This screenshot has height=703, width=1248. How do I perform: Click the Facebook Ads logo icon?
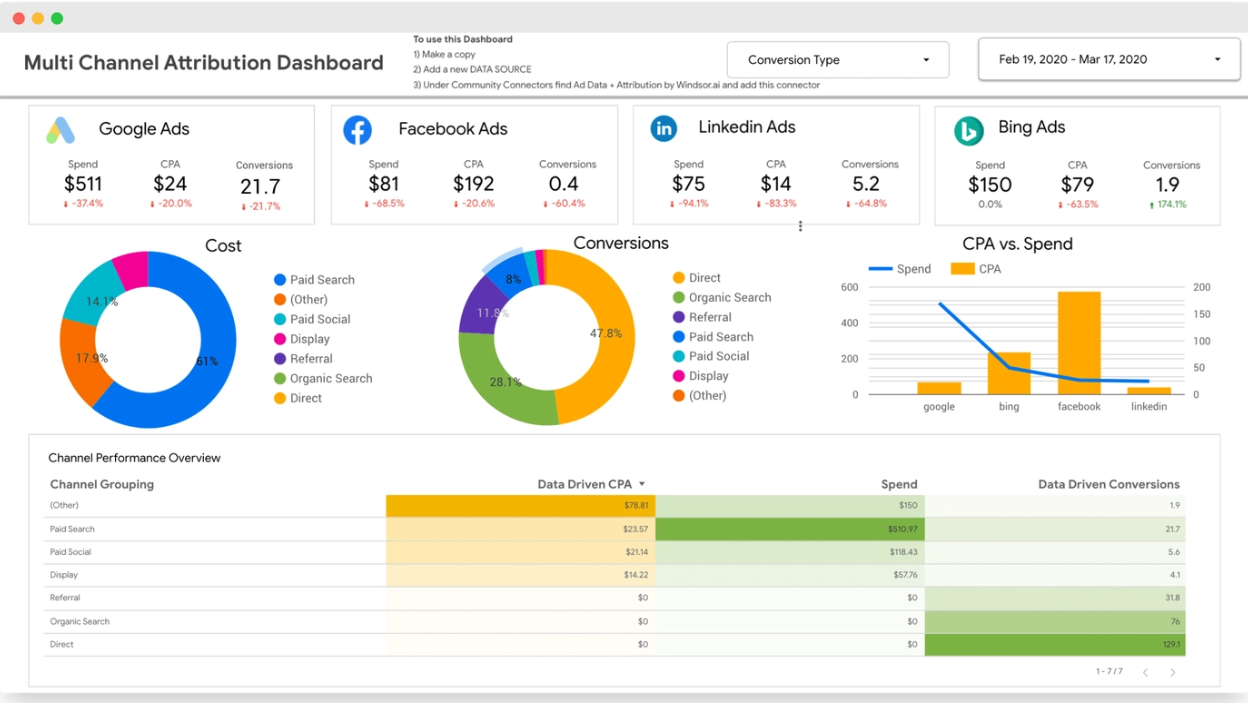357,130
